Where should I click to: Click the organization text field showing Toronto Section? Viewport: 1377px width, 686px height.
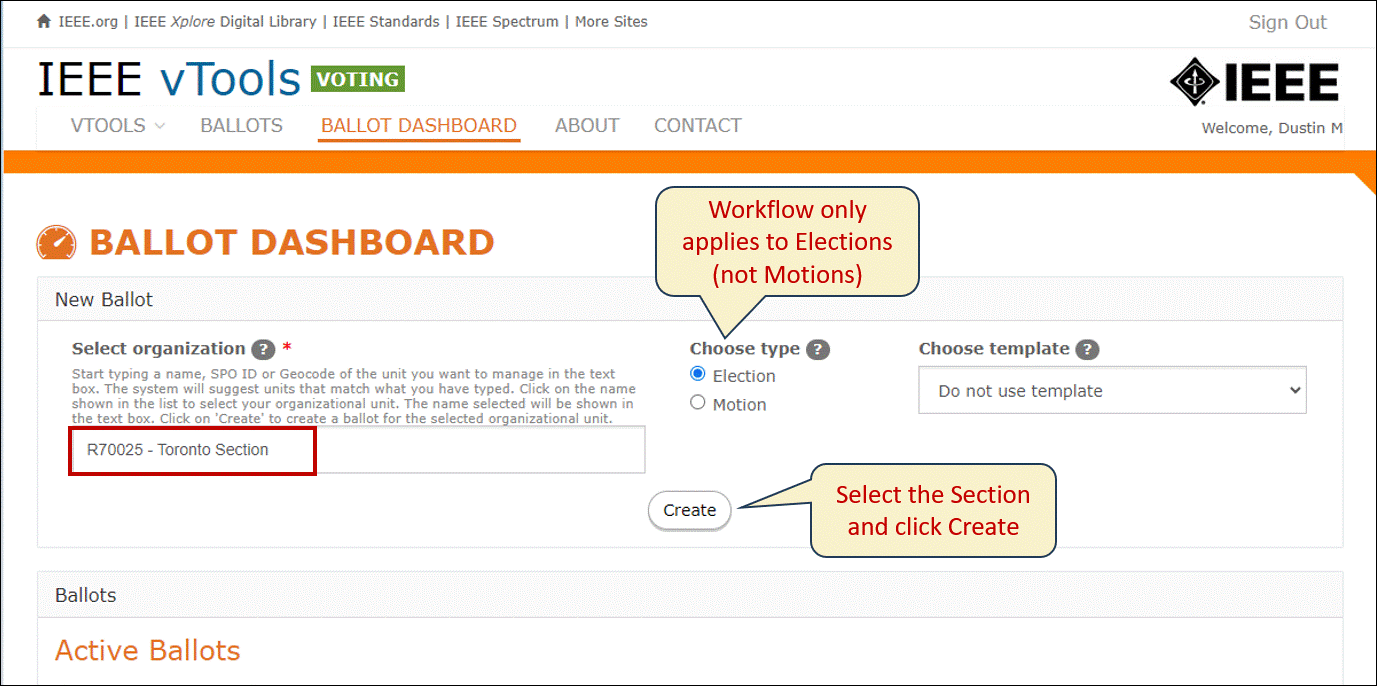pos(358,450)
